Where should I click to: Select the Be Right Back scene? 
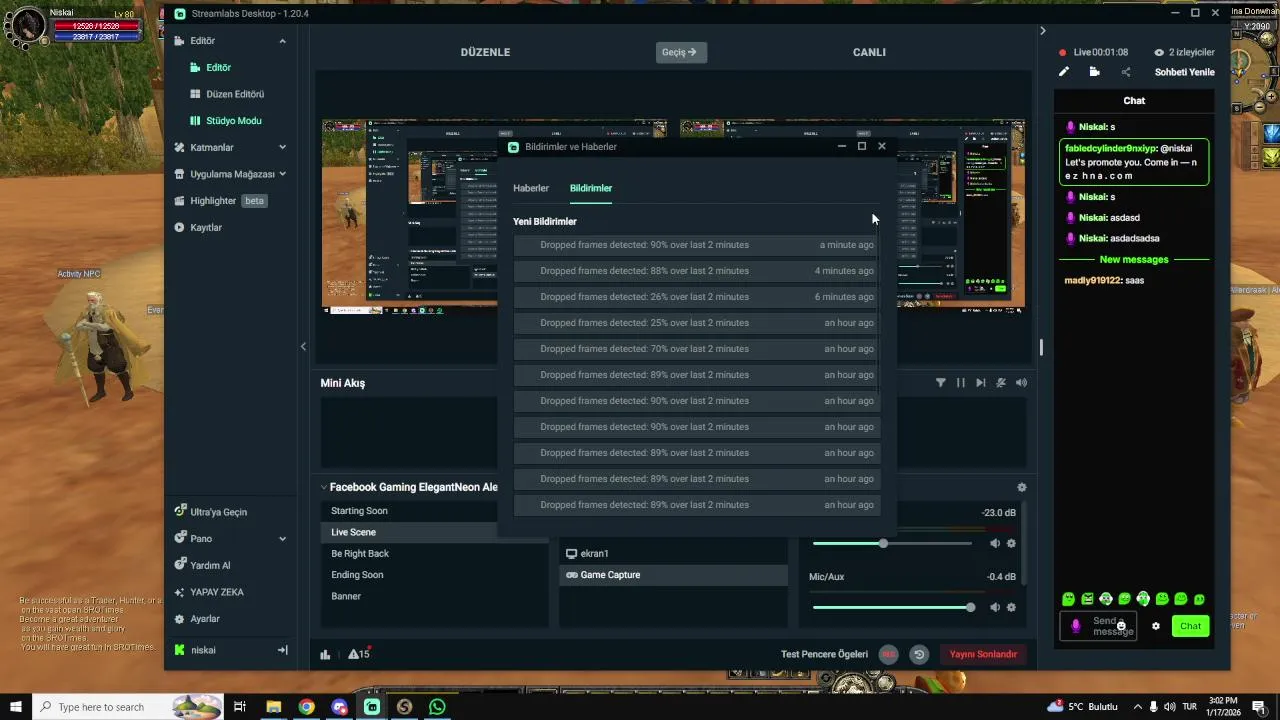[x=360, y=554]
